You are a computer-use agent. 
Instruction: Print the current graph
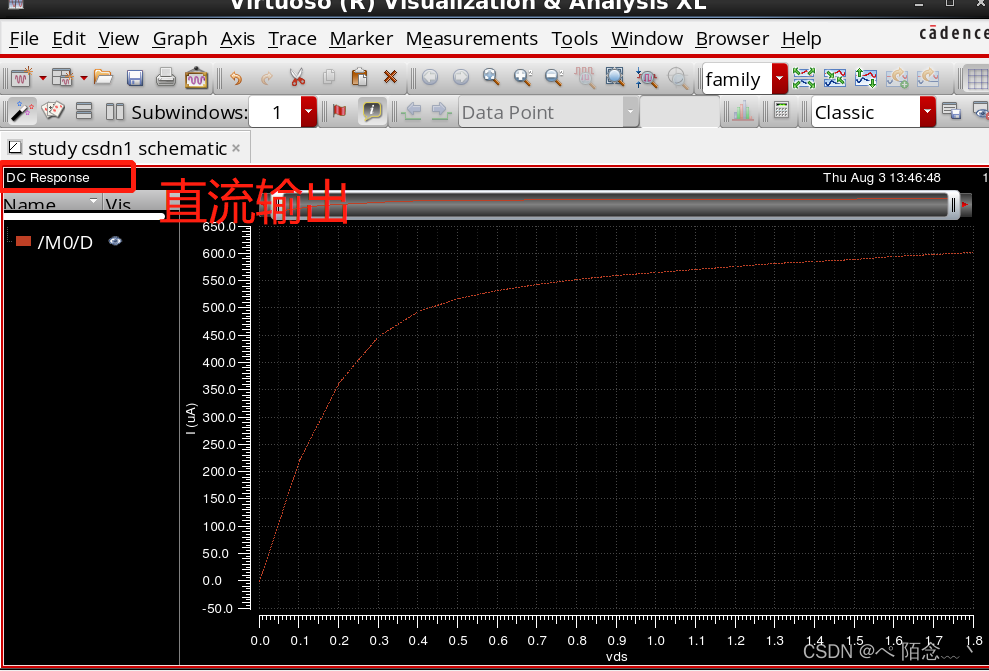165,78
